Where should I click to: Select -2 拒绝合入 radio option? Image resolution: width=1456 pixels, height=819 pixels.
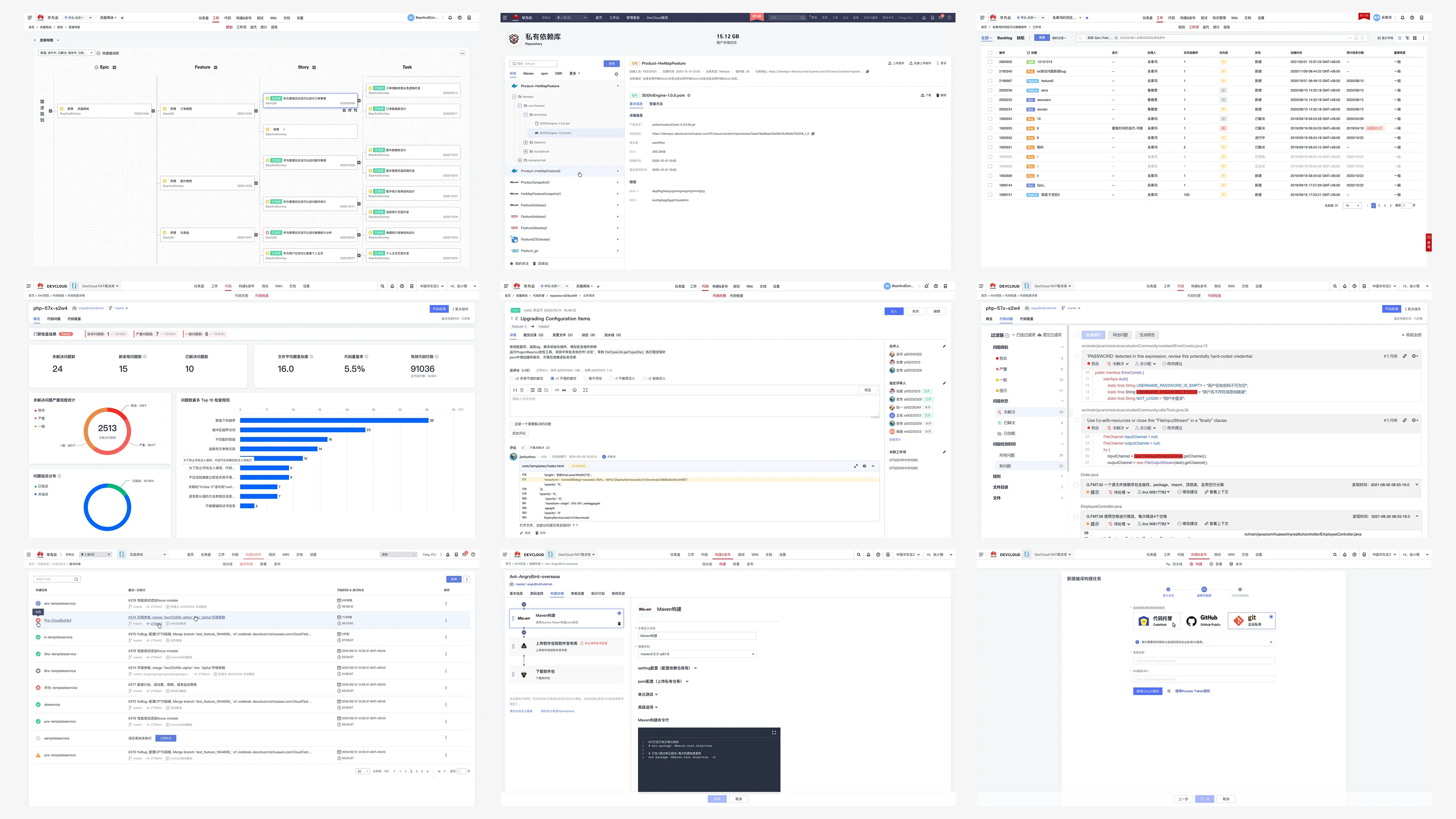(644, 379)
